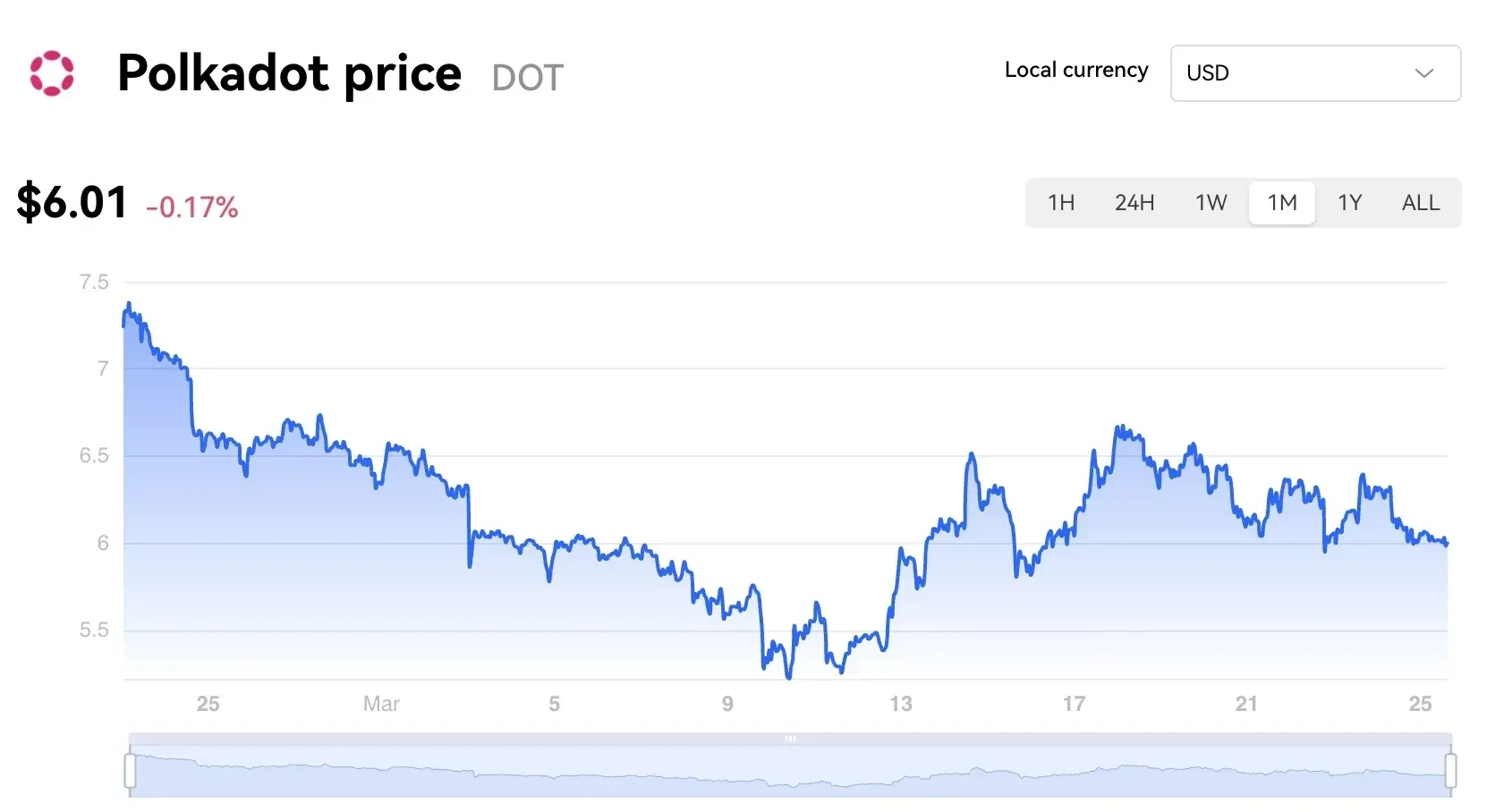This screenshot has height=812, width=1487.
Task: Select the 1M chart range
Action: pos(1281,203)
